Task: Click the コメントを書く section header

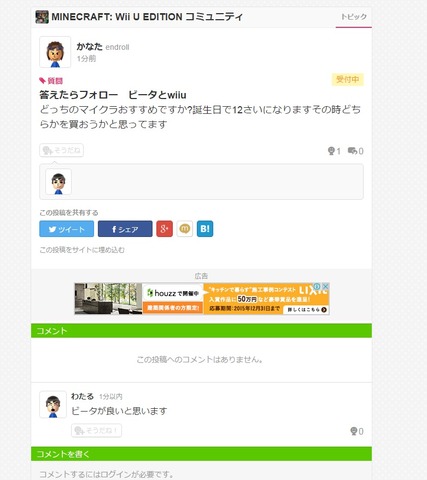Action: (201, 454)
